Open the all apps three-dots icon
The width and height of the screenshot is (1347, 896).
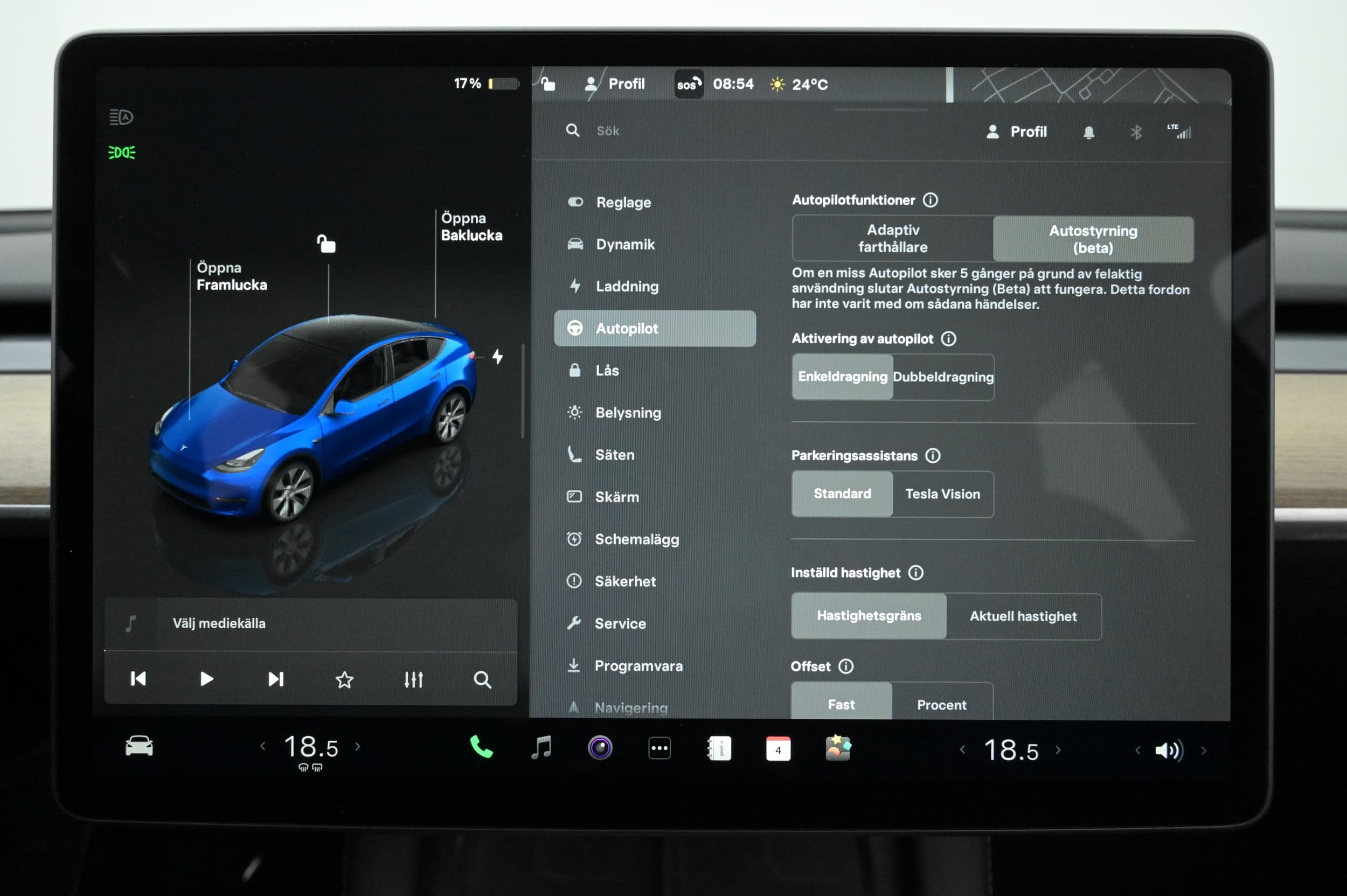[x=659, y=748]
